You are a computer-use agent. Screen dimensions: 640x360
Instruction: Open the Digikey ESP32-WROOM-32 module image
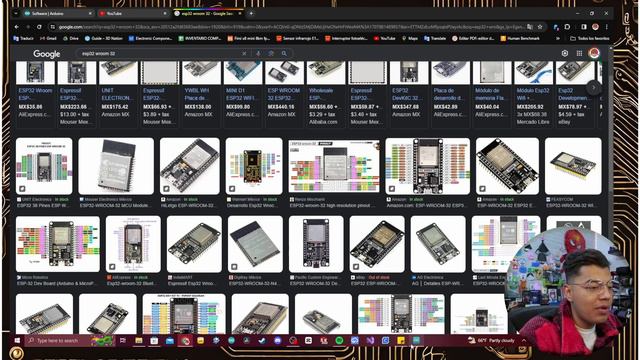pos(255,244)
